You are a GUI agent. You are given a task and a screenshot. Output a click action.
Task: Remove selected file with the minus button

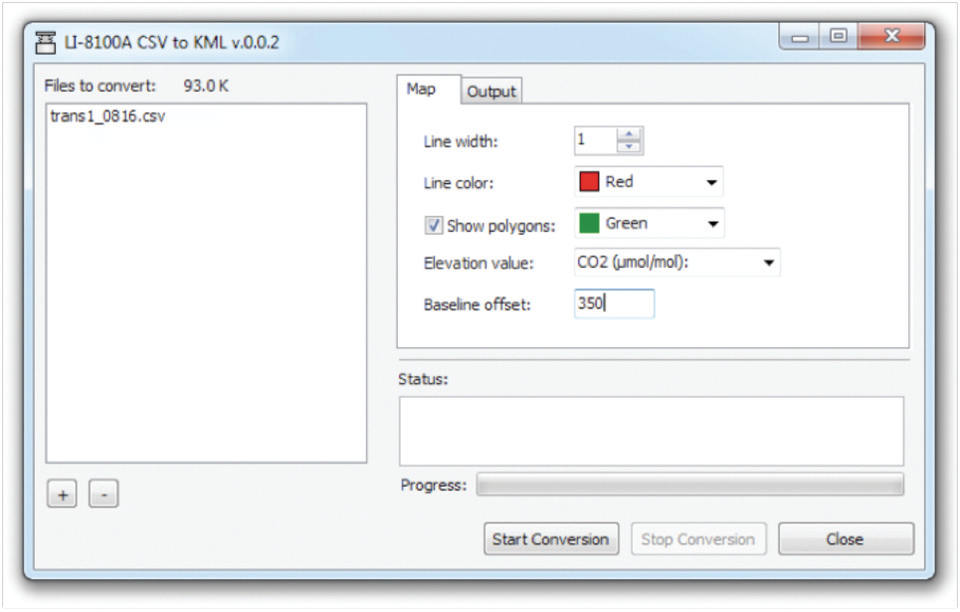point(103,494)
